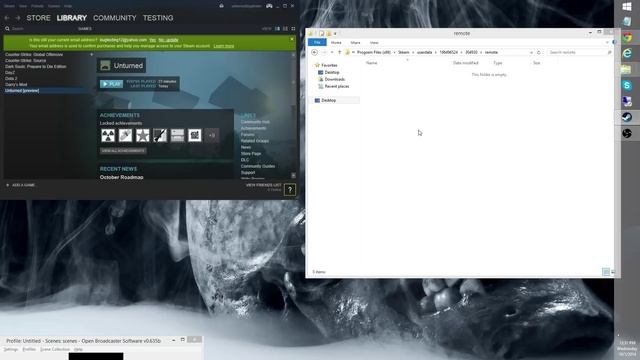Open Skype from the taskbar
The image size is (640, 360).
tap(627, 85)
